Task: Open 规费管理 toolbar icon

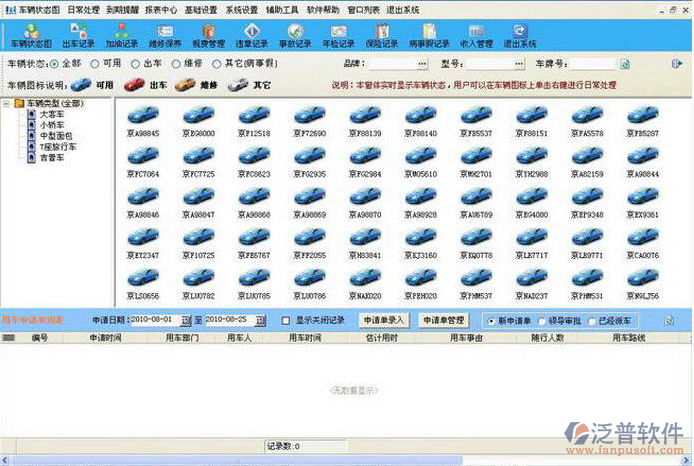Action: [208, 36]
